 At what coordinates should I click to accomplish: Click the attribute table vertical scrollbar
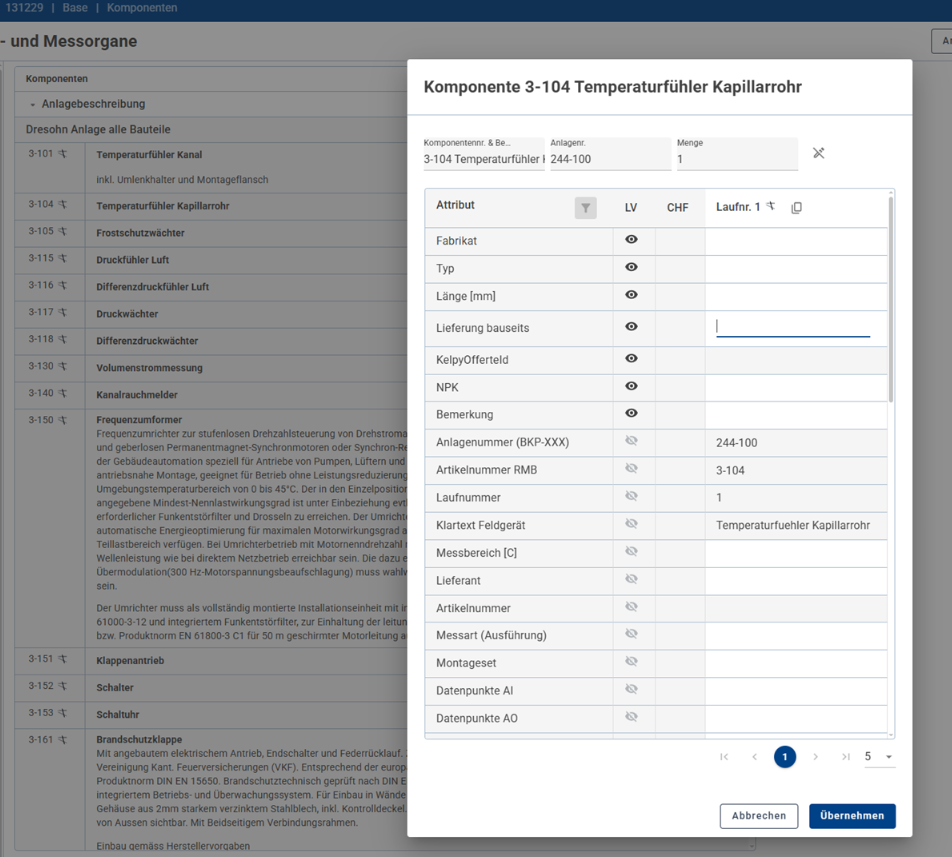point(890,300)
